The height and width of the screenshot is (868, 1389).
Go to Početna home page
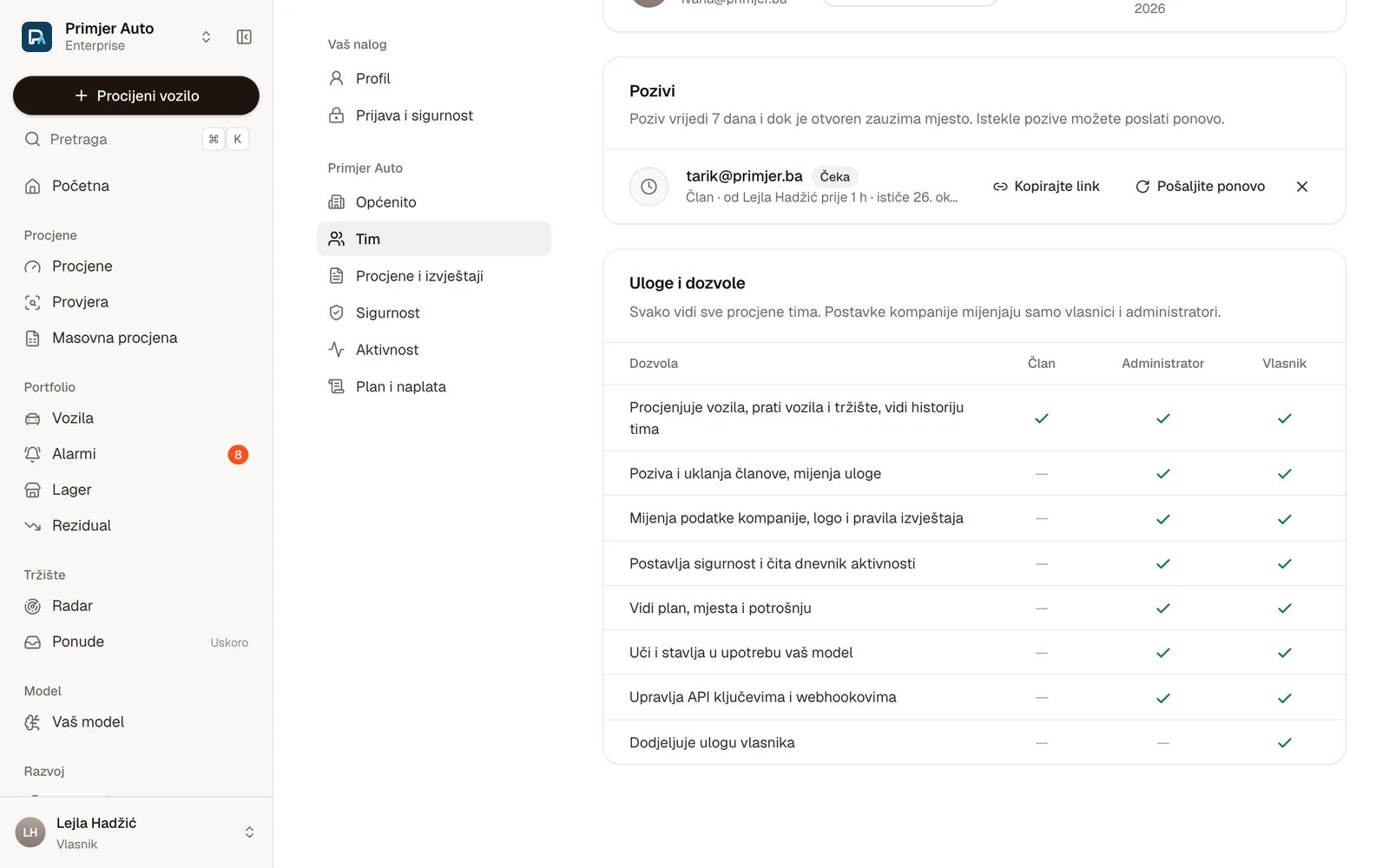(136, 186)
